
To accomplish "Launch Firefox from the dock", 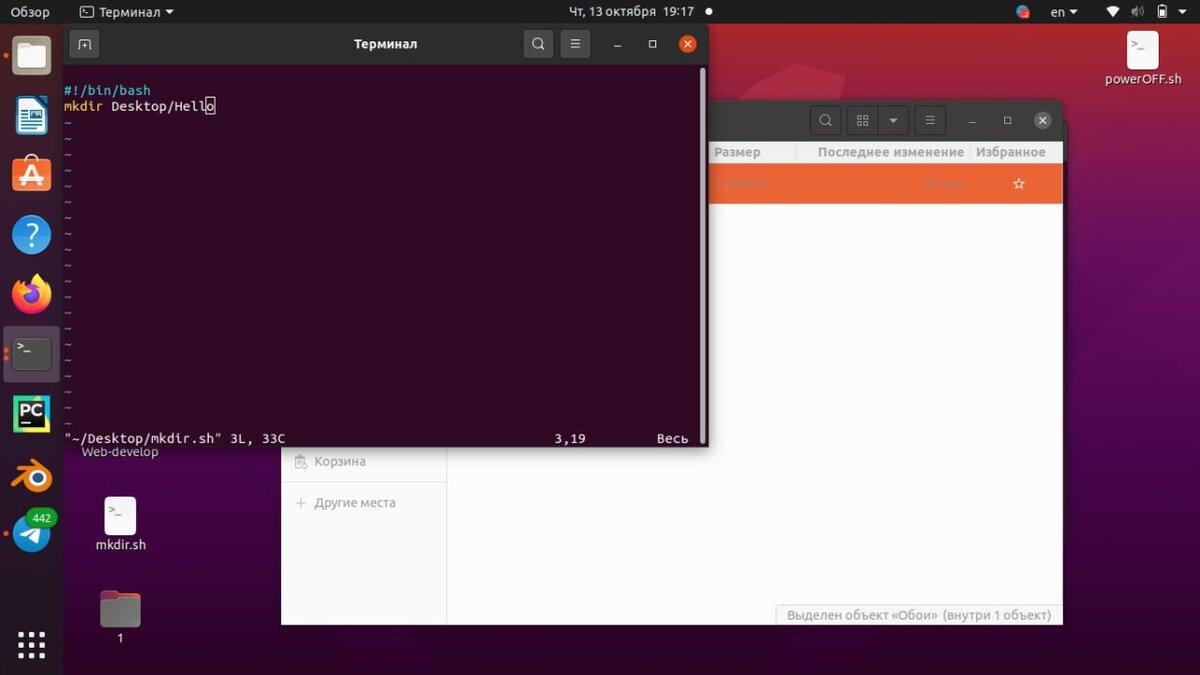I will click(32, 294).
